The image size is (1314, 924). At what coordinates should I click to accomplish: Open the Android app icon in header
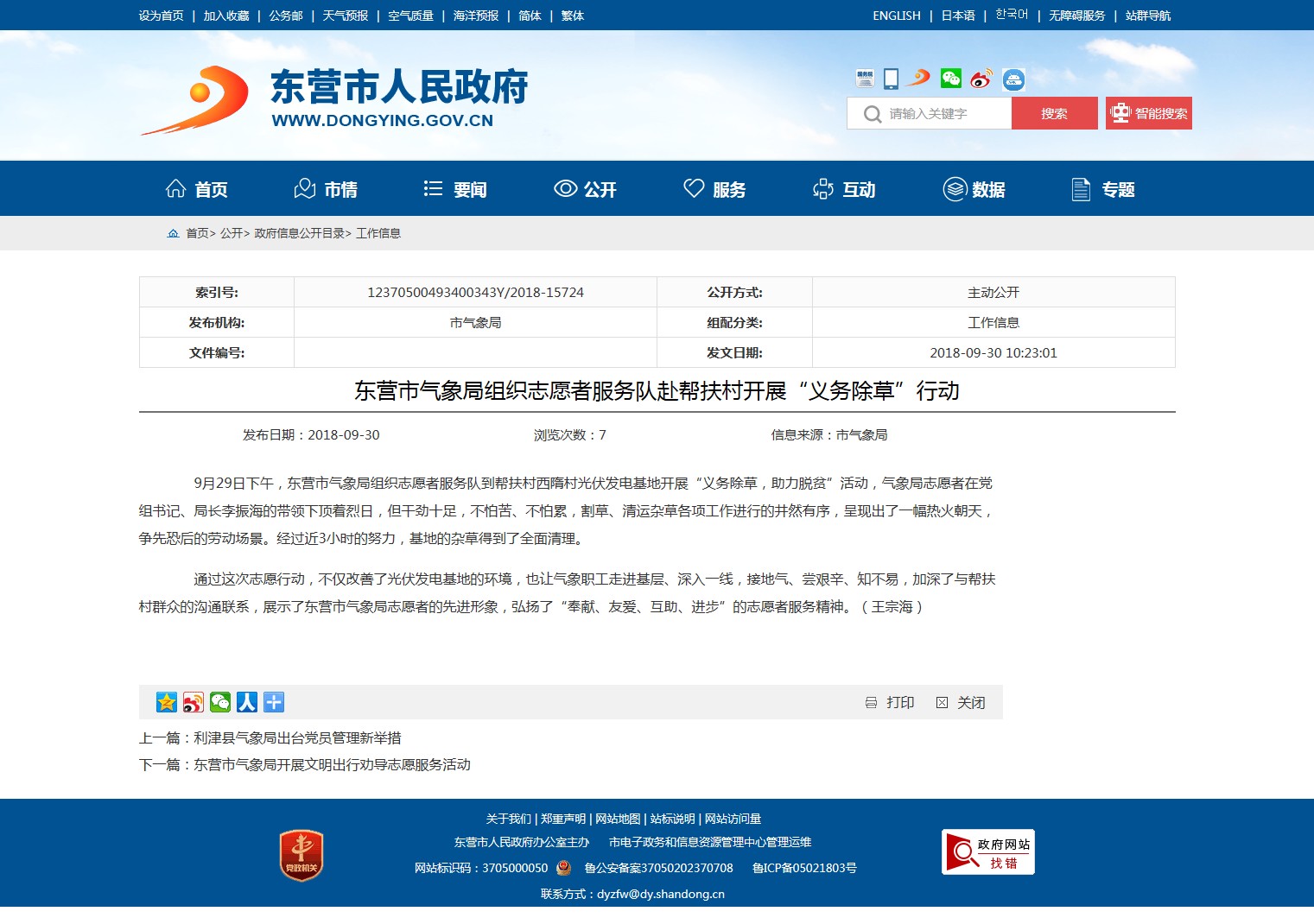click(x=1013, y=79)
